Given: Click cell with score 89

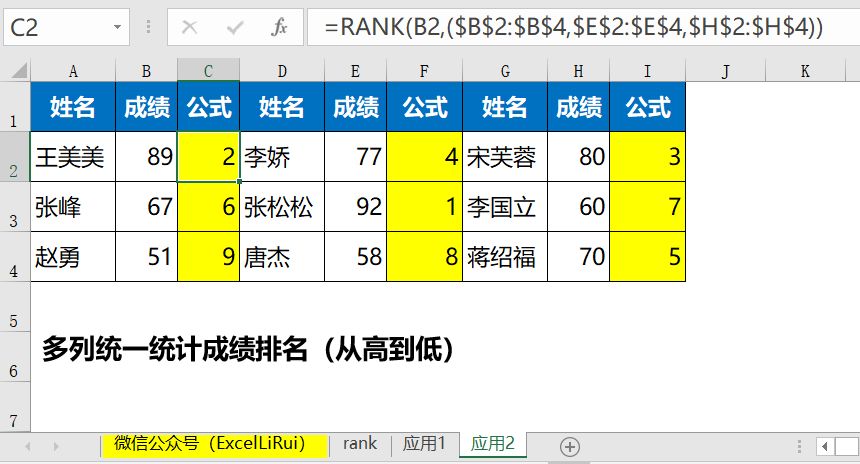Looking at the screenshot, I should [x=146, y=157].
